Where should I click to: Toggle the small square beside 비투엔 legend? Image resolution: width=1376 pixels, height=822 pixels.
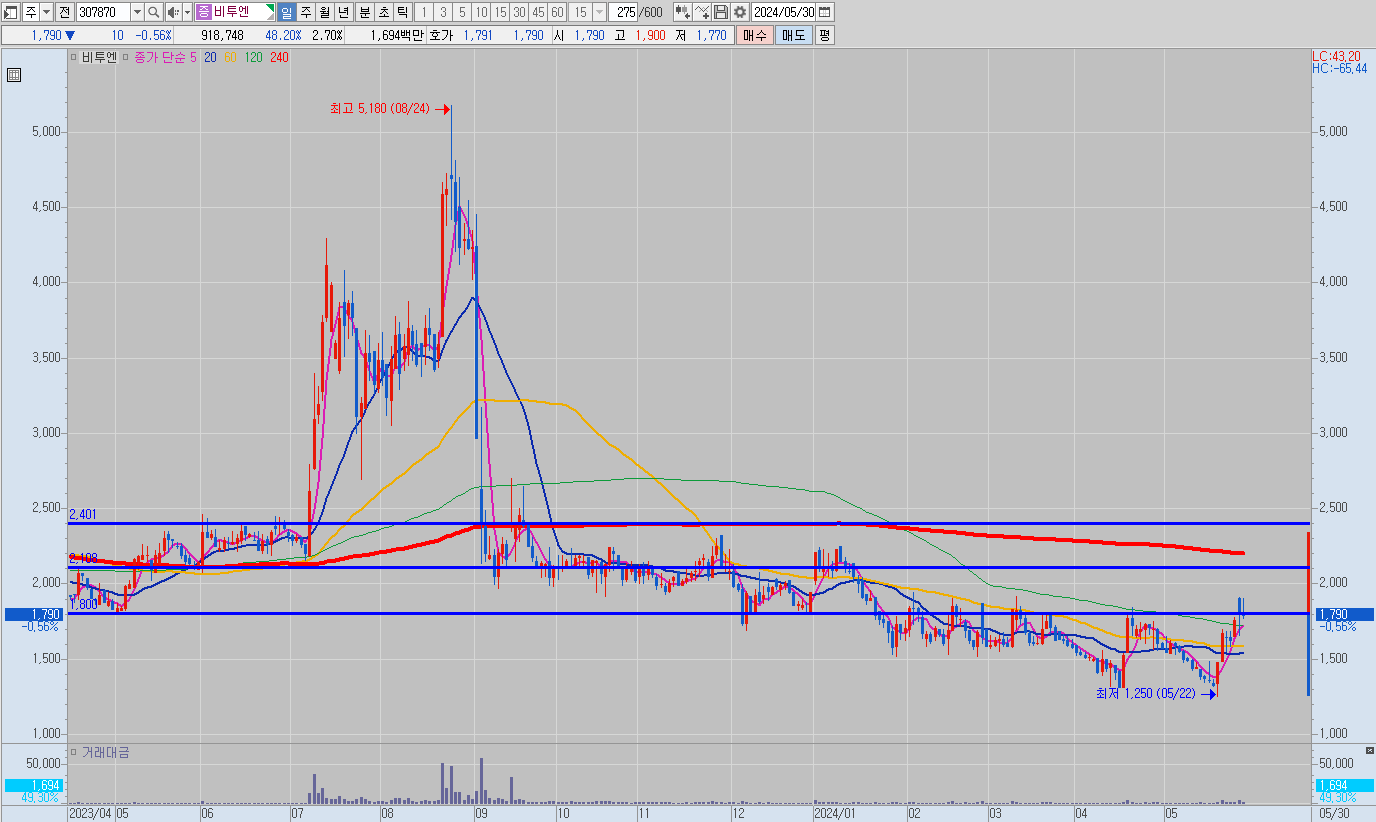tap(73, 57)
